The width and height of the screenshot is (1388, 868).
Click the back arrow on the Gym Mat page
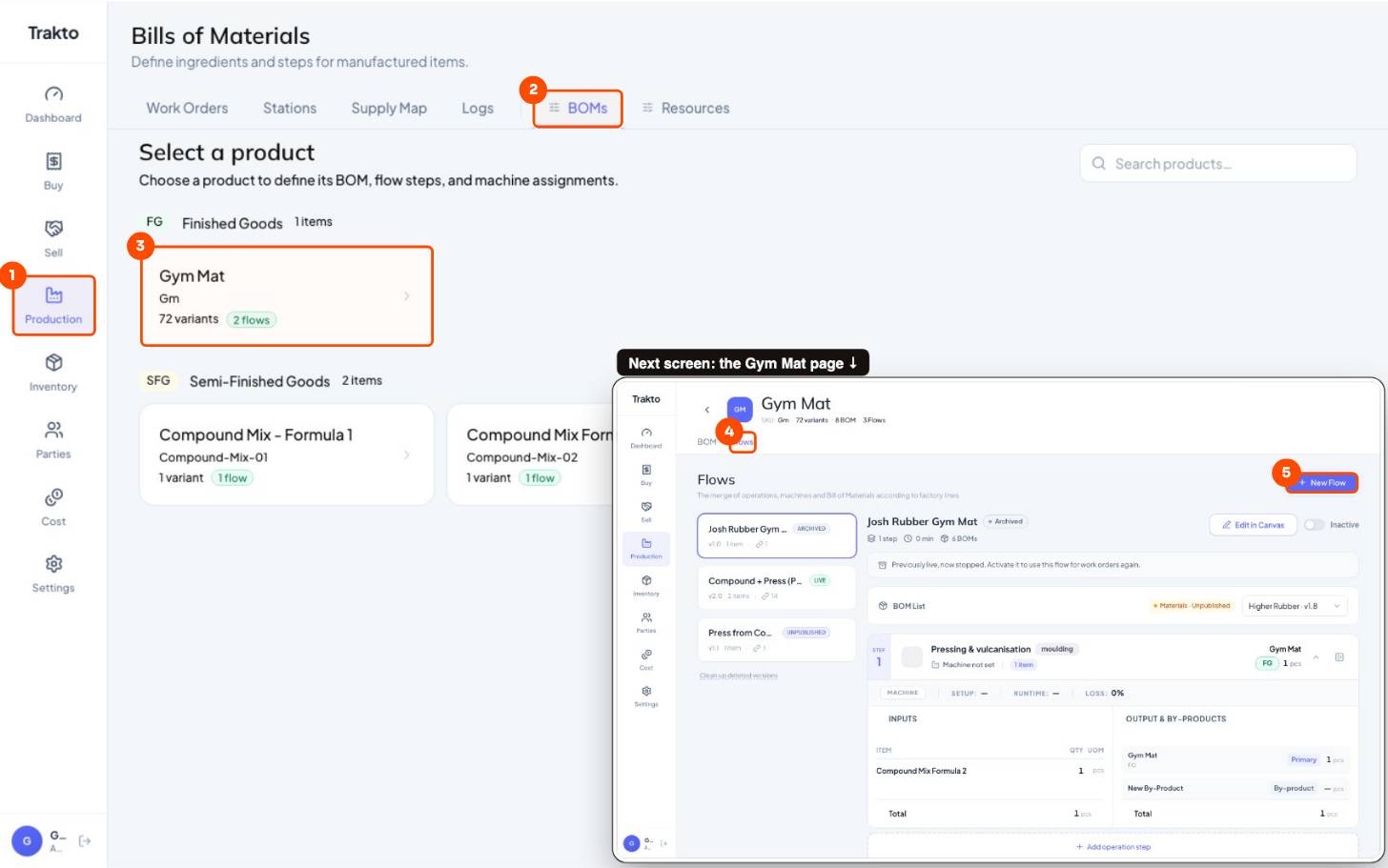tap(707, 410)
